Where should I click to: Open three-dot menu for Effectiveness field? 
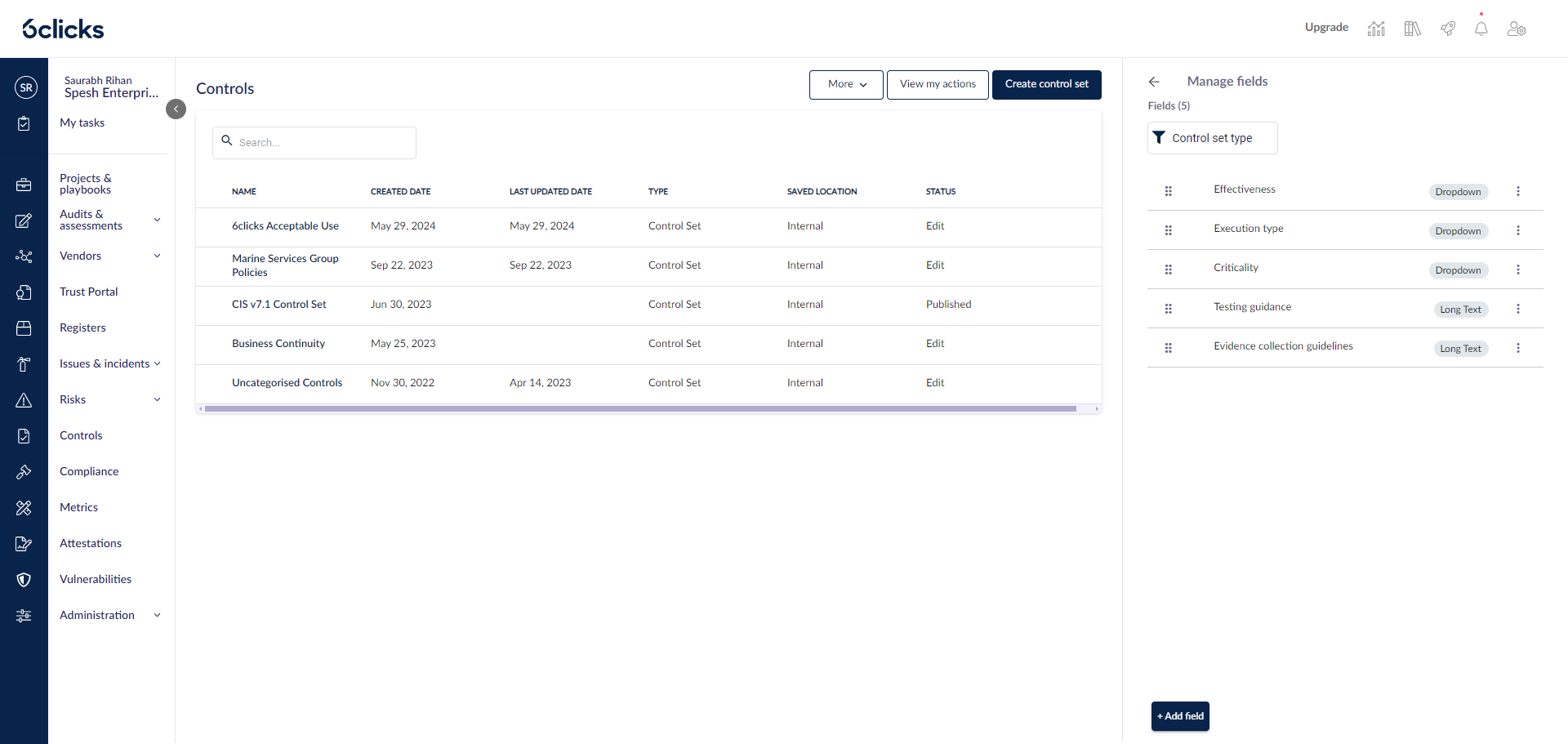1517,191
